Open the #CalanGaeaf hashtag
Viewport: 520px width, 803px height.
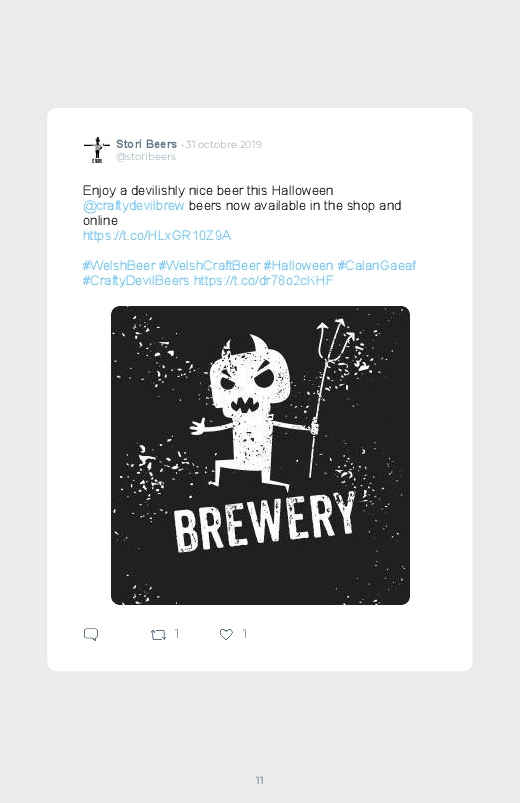377,265
